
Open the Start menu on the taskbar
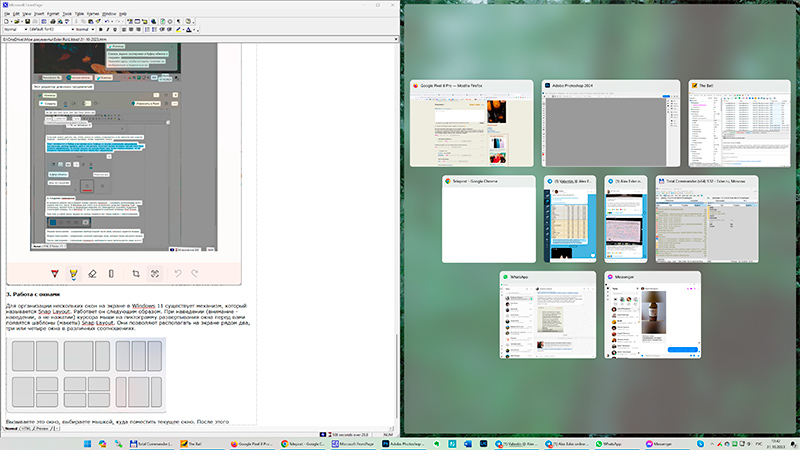[87, 443]
